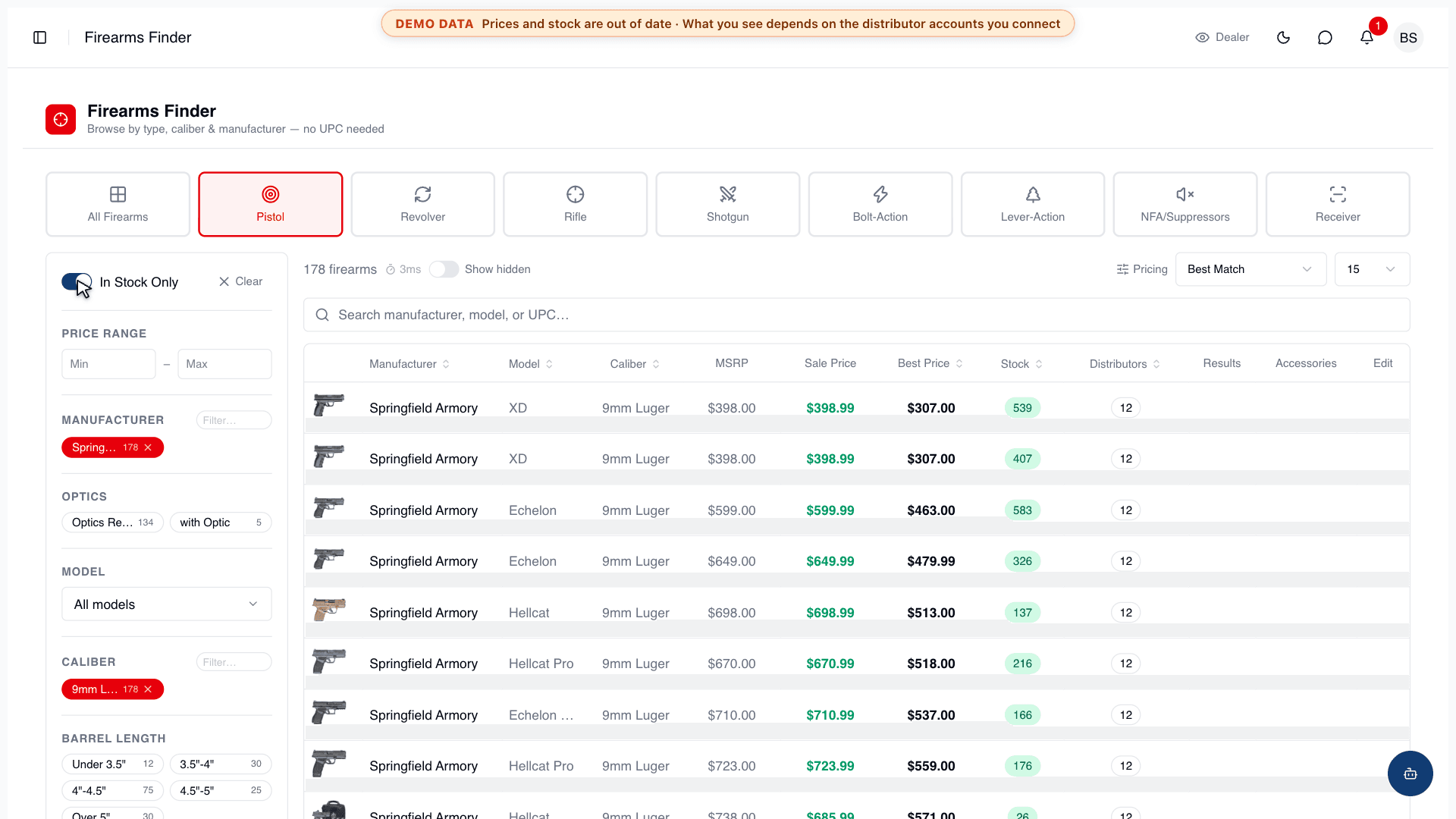Open the Best Match sort dropdown
1456x819 pixels.
coord(1250,269)
